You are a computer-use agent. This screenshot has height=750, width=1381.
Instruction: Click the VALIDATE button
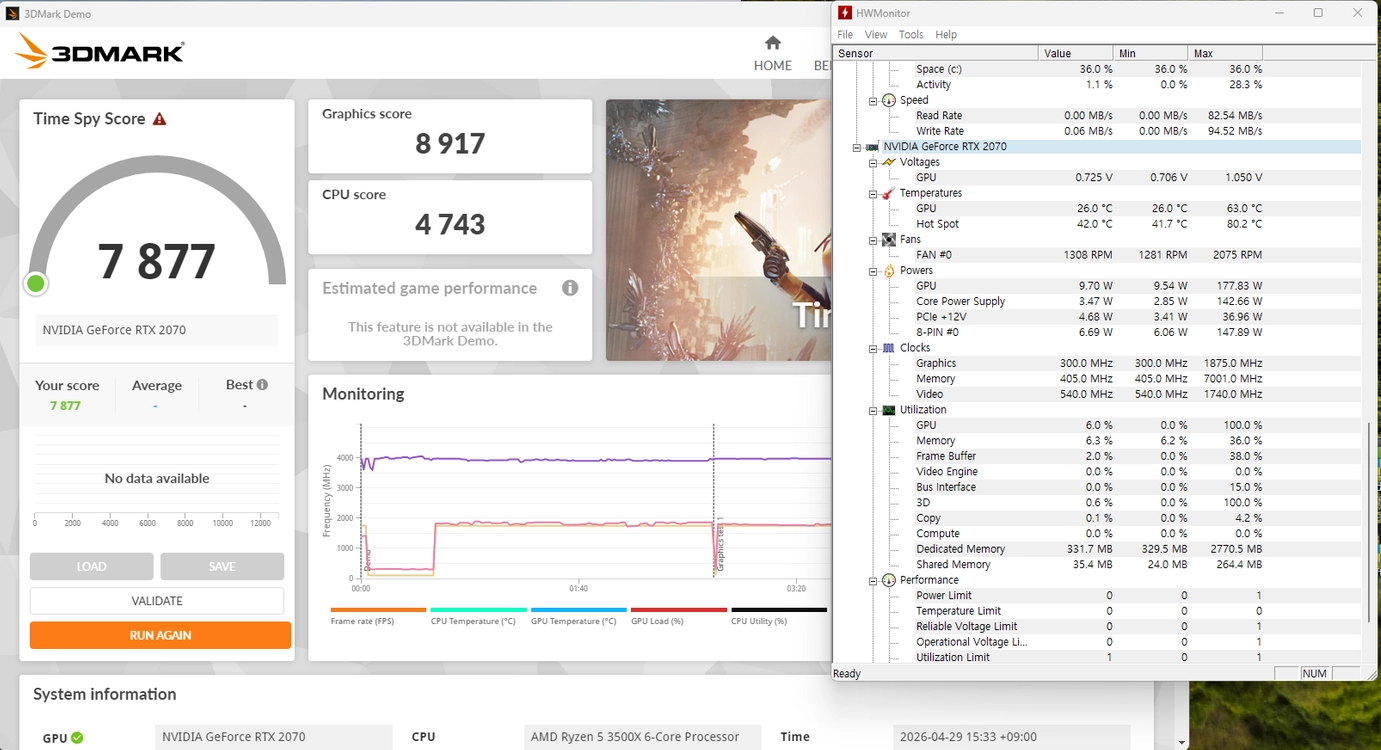[157, 601]
